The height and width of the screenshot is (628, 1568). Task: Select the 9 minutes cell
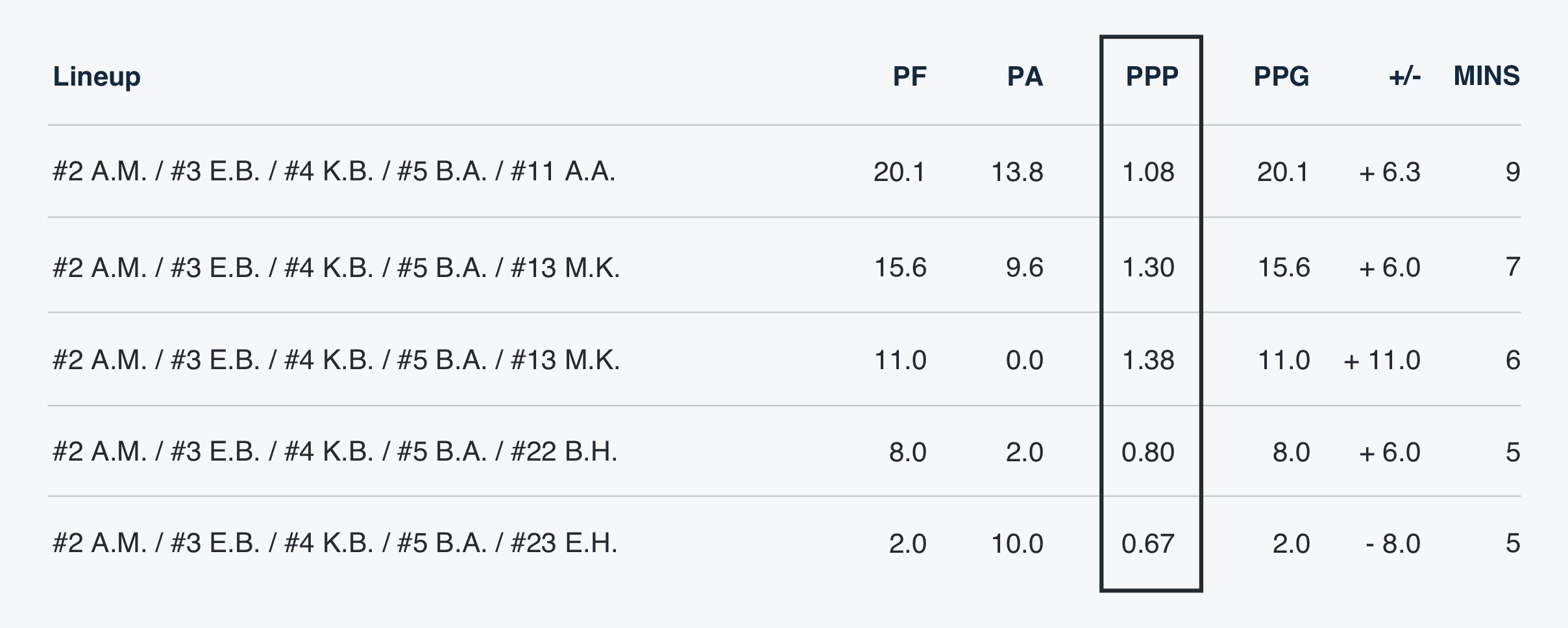[1512, 172]
